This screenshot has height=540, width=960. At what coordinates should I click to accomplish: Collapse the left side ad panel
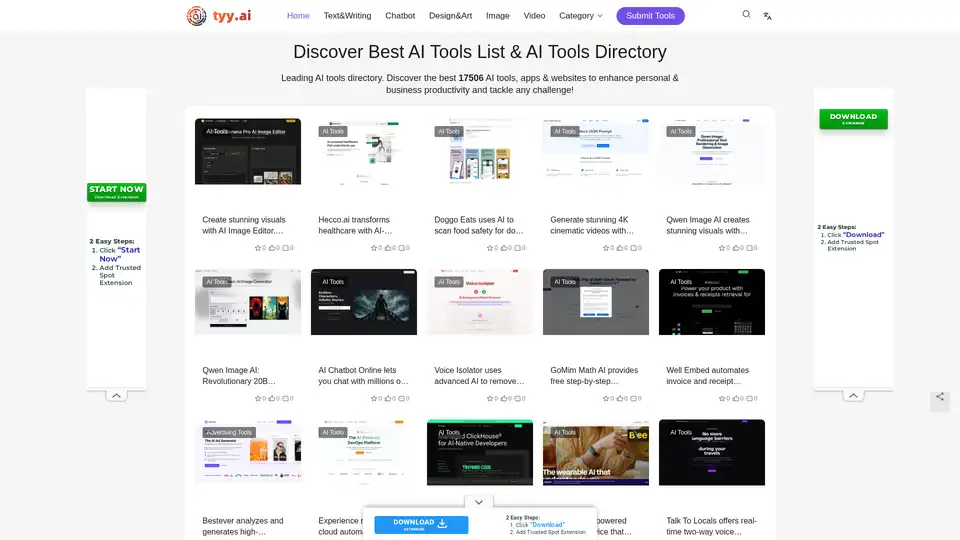tap(116, 396)
